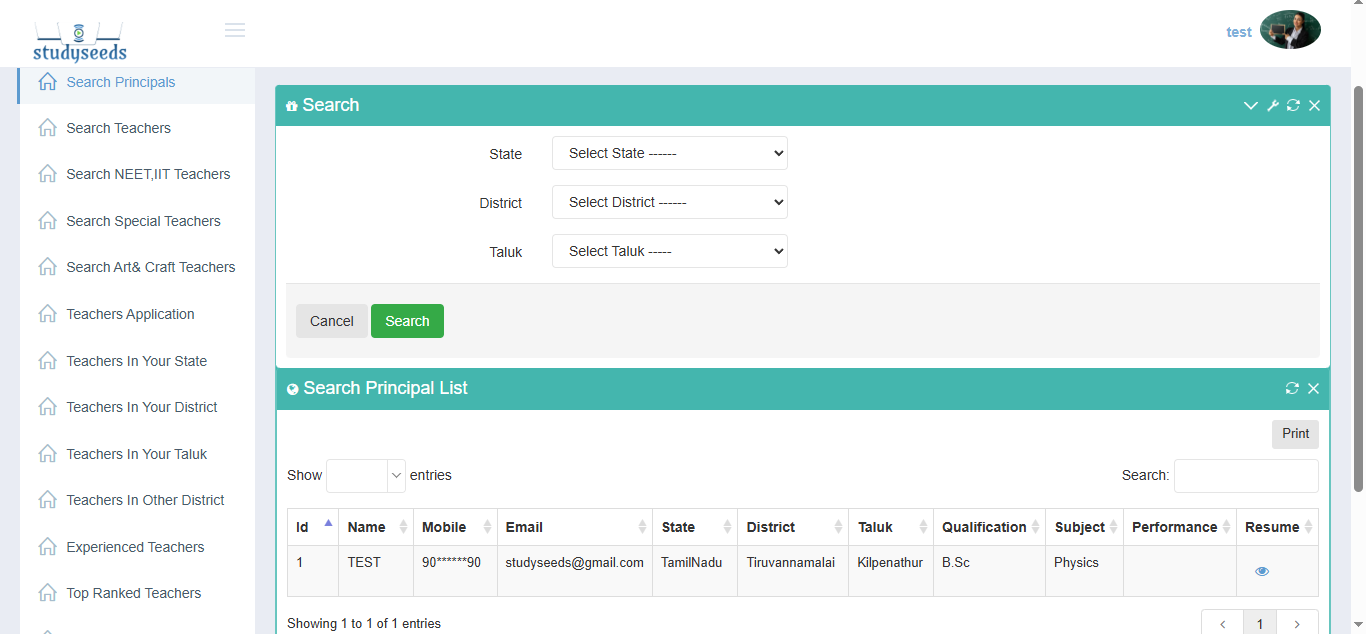This screenshot has width=1366, height=634.
Task: Open Teachers Application menu item
Action: coord(130,314)
